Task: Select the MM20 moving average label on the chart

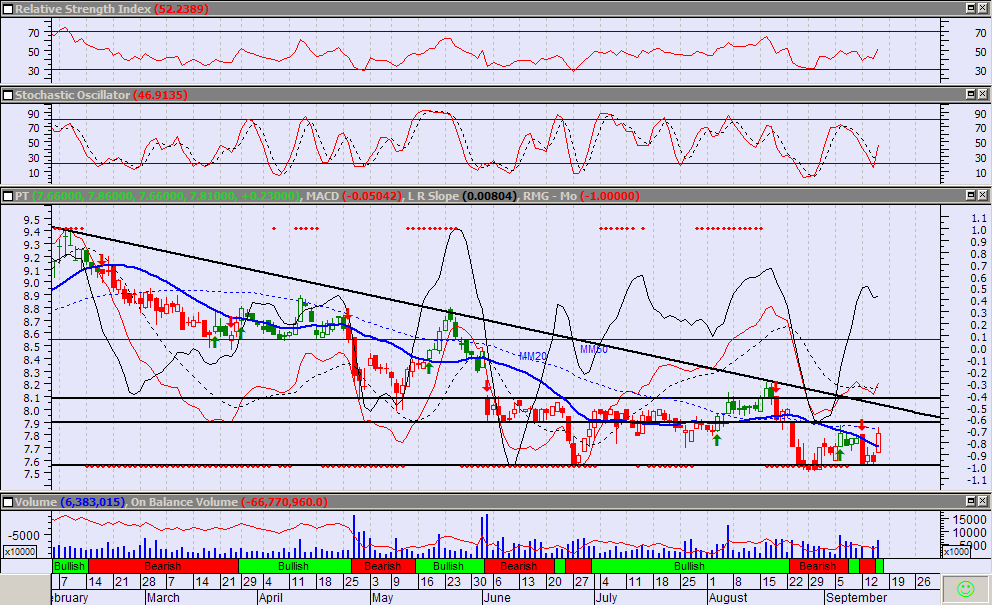Action: click(533, 357)
